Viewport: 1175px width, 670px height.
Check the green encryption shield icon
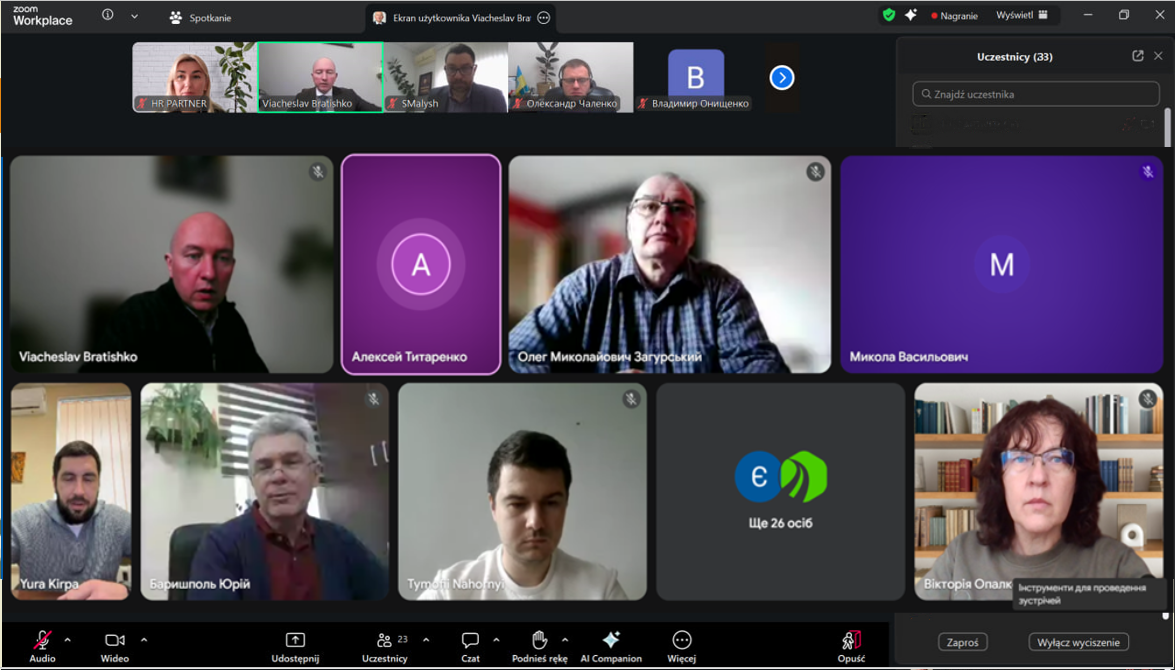point(889,15)
